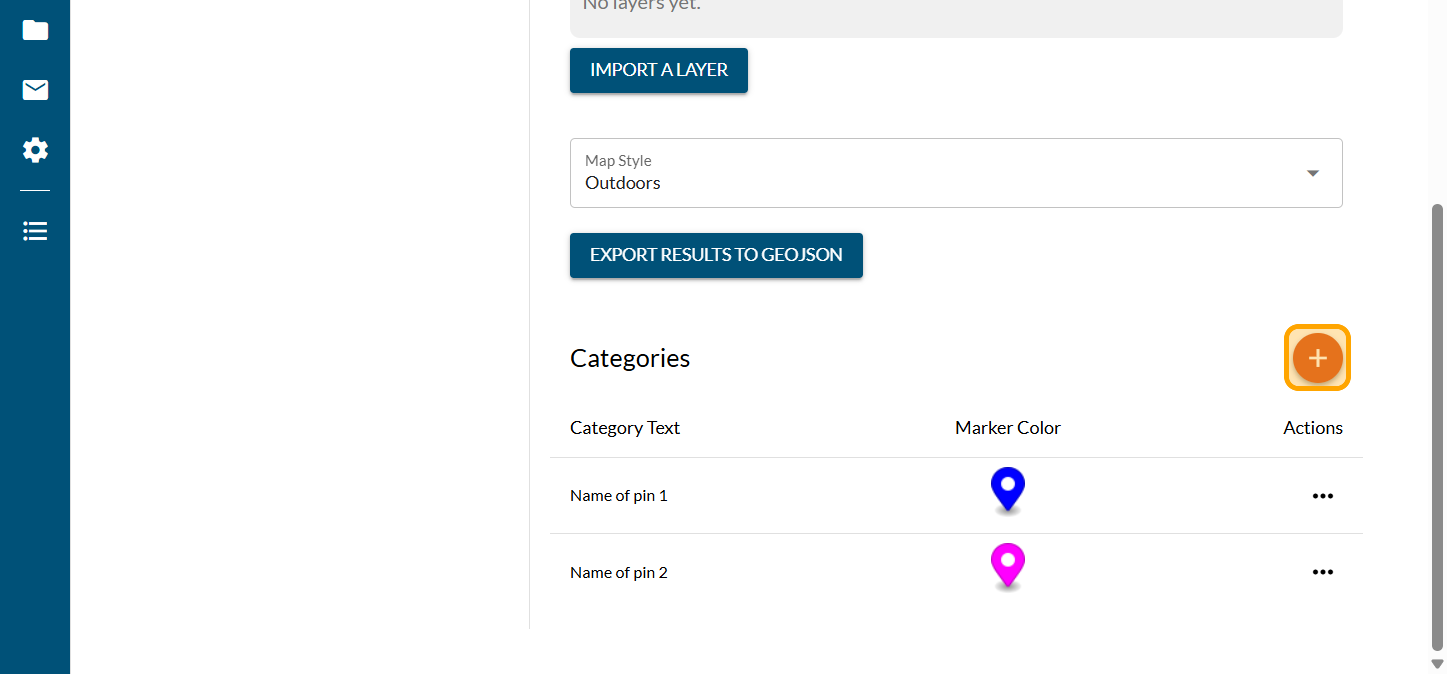The height and width of the screenshot is (674, 1447).
Task: Click the Marker Color column header
Action: (x=1007, y=428)
